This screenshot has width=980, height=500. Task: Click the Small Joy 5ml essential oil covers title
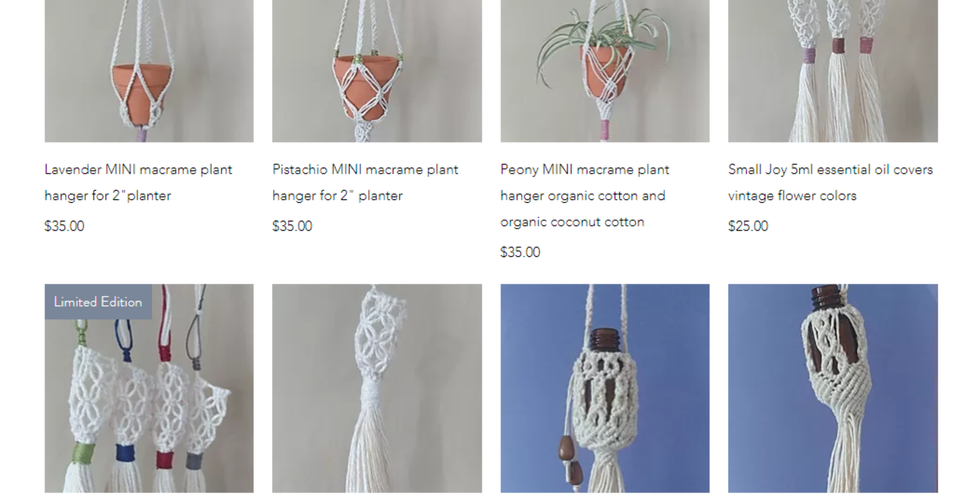click(x=830, y=182)
